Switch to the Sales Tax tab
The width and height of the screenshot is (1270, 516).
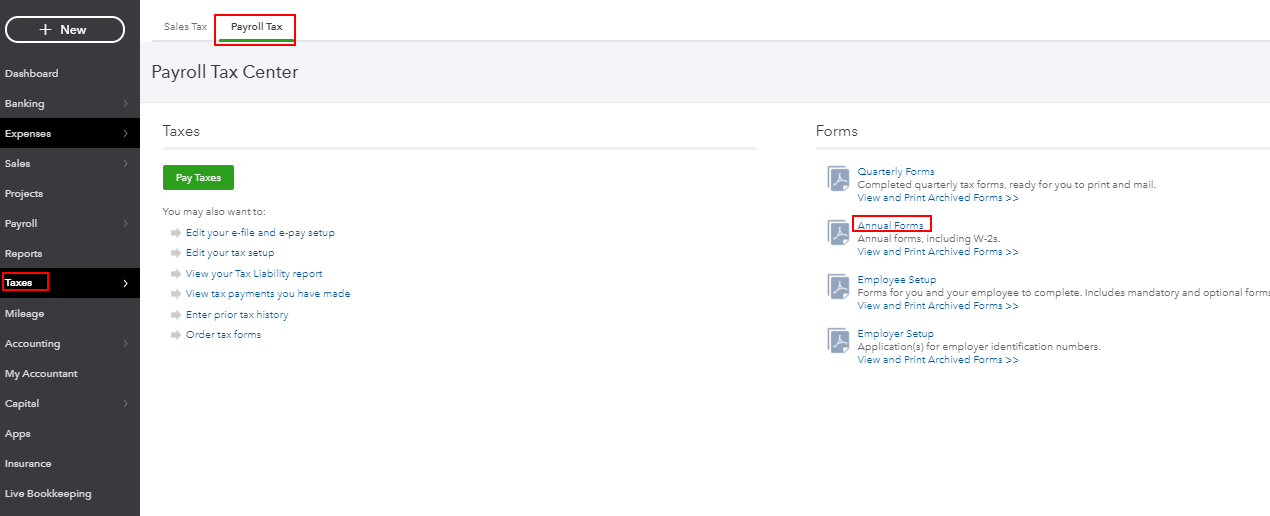pyautogui.click(x=185, y=26)
